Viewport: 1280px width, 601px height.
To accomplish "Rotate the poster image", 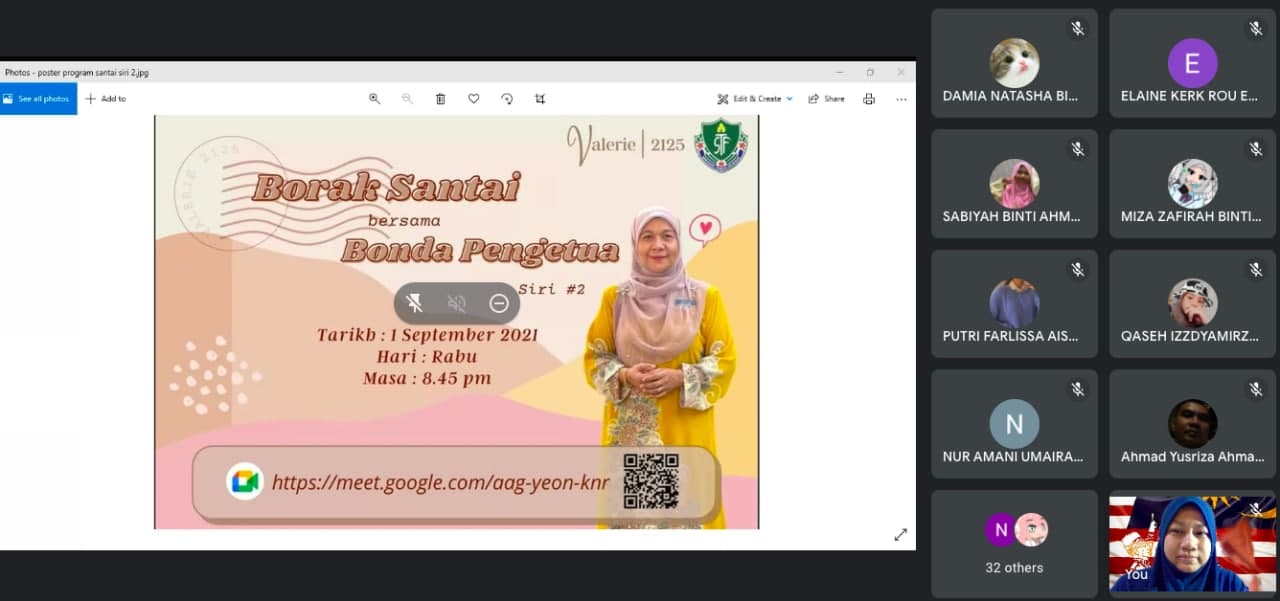I will click(507, 99).
